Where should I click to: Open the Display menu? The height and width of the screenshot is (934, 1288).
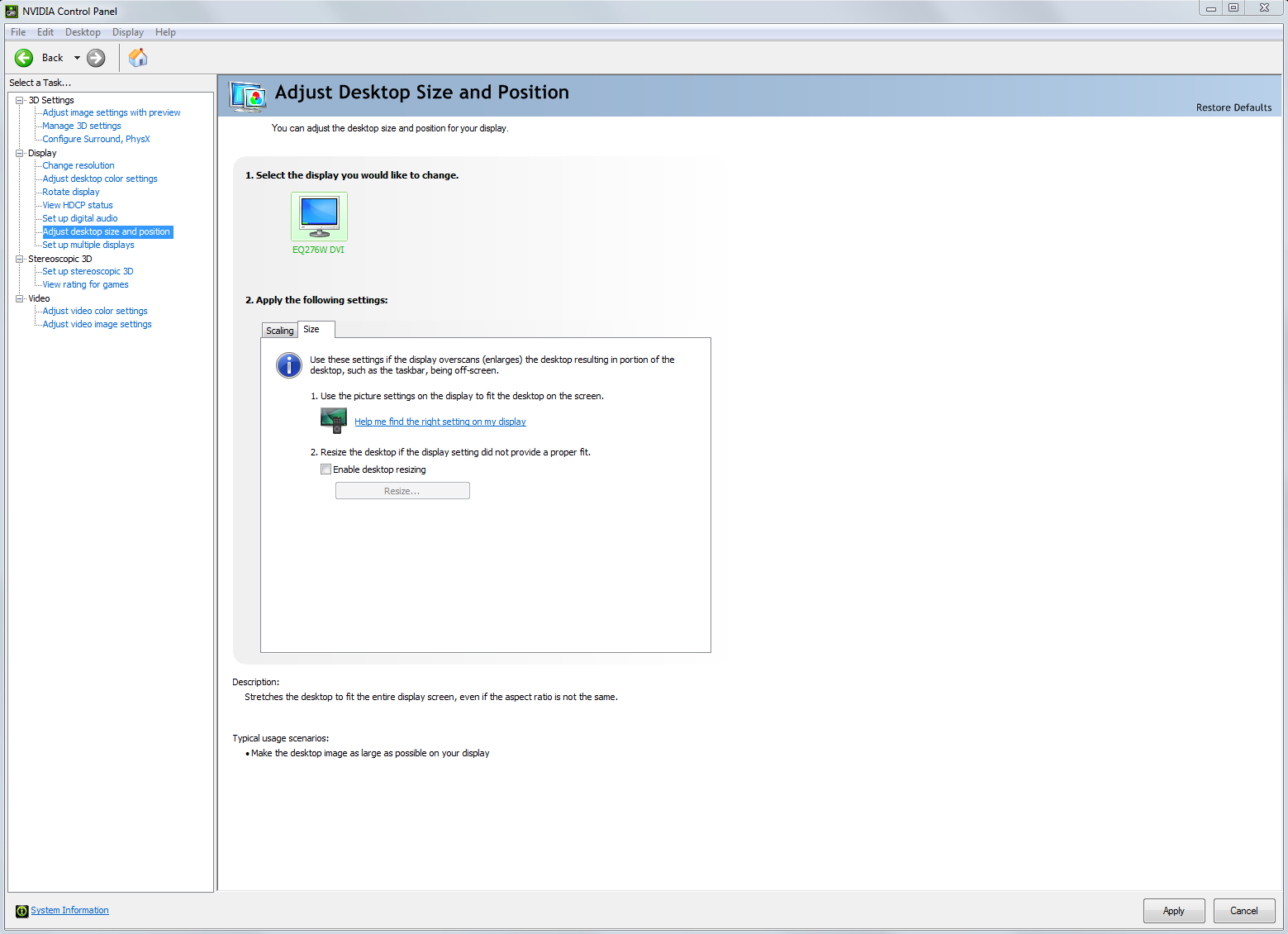128,32
